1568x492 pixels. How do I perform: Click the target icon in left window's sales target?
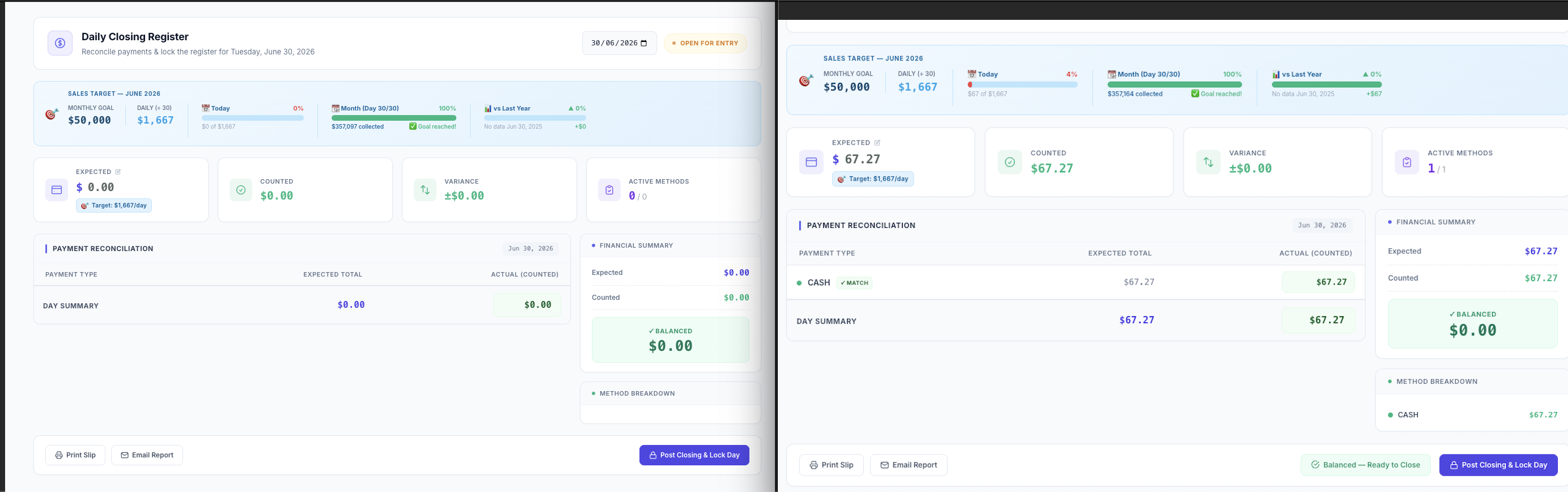[x=52, y=114]
